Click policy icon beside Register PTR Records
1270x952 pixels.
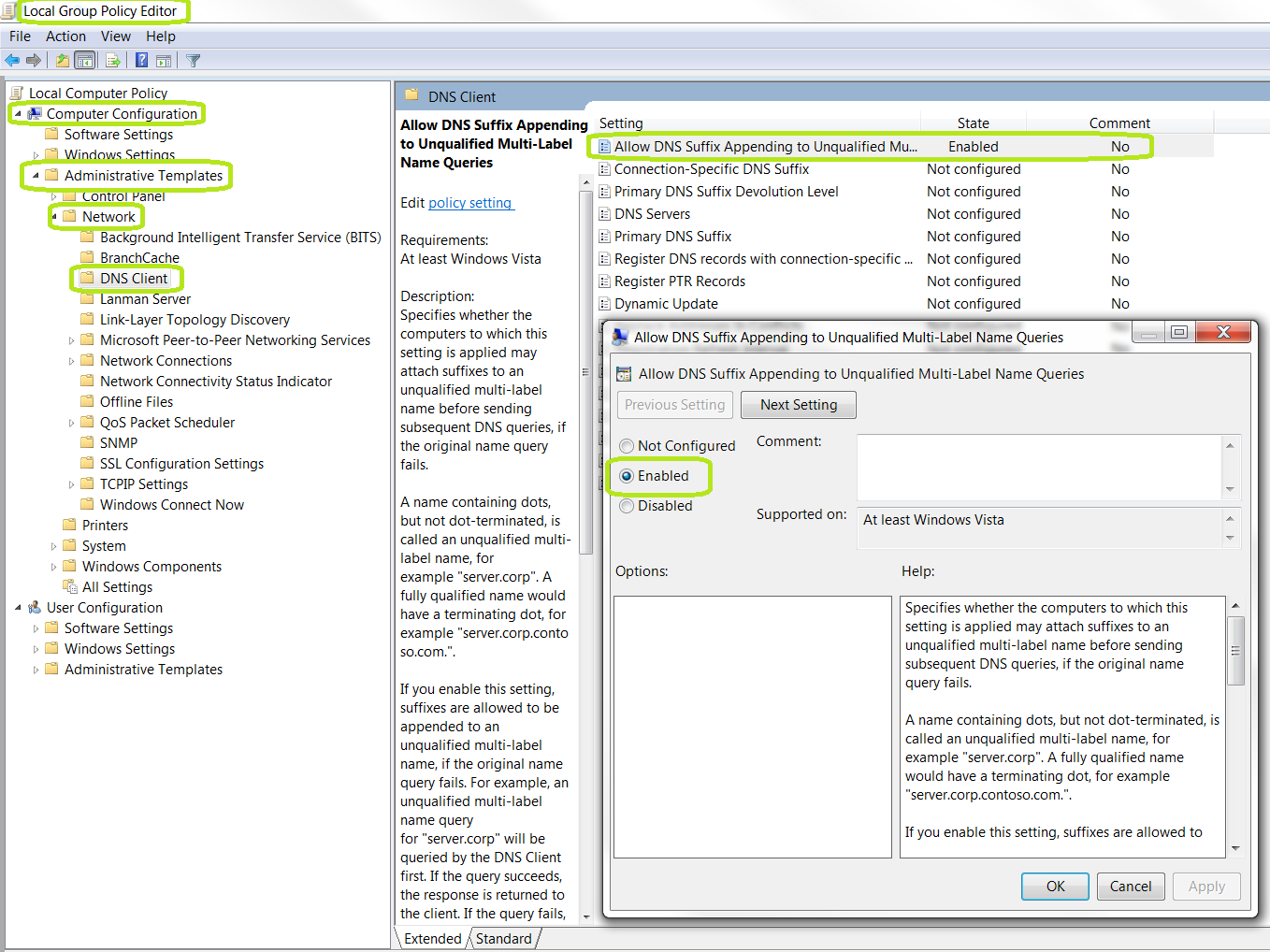(x=605, y=281)
